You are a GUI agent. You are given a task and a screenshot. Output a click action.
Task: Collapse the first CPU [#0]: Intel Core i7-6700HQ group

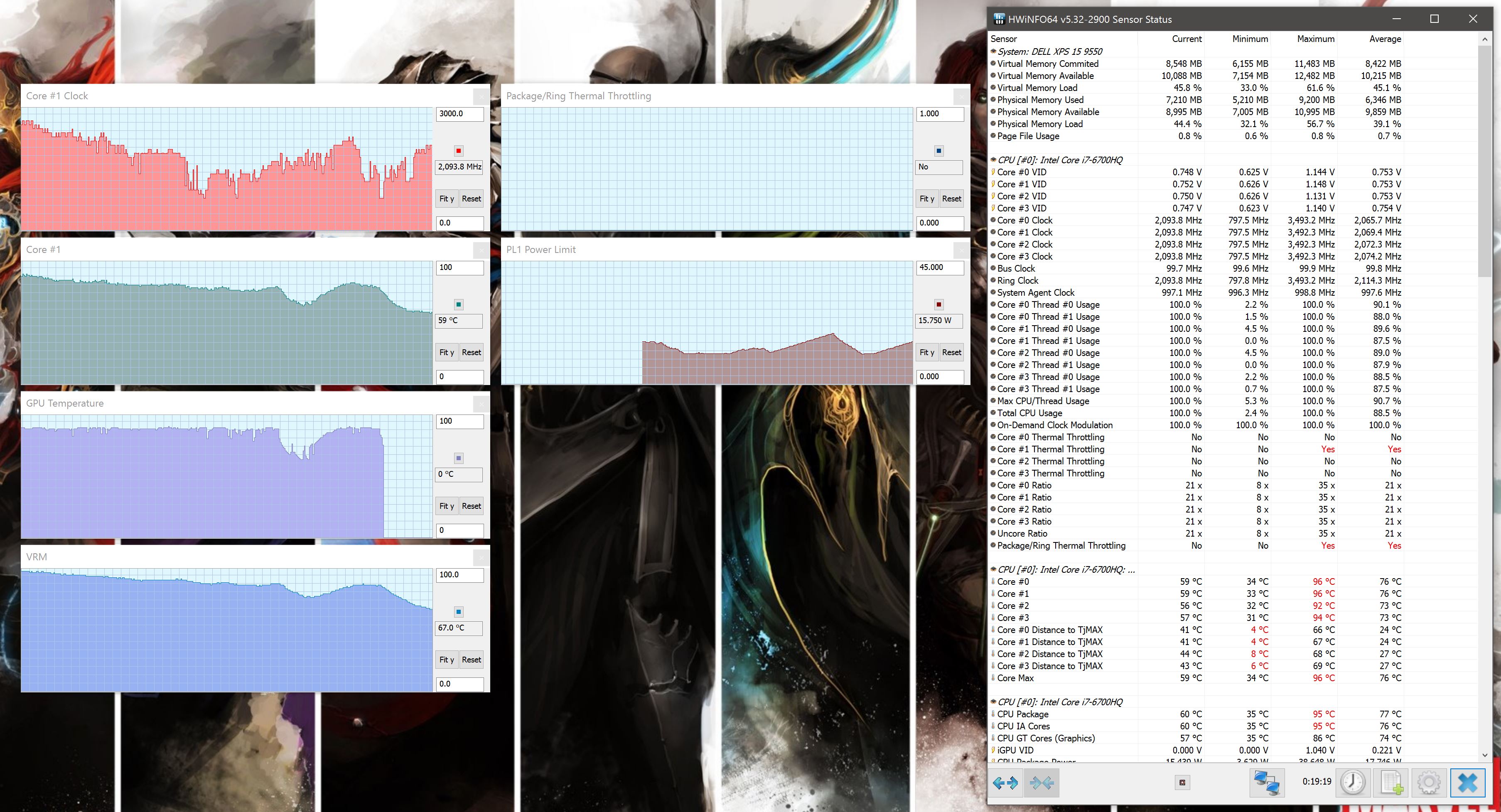click(993, 159)
